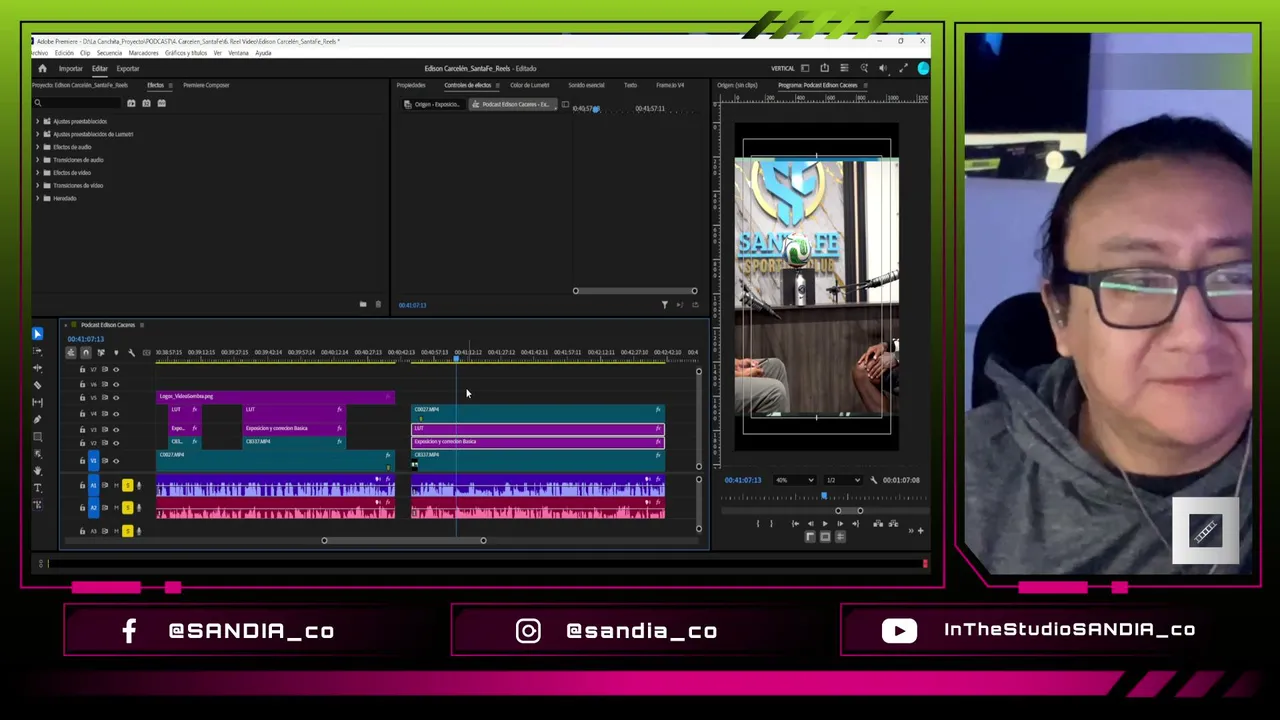
Task: Open Program monitor settings wrench
Action: pyautogui.click(x=873, y=480)
